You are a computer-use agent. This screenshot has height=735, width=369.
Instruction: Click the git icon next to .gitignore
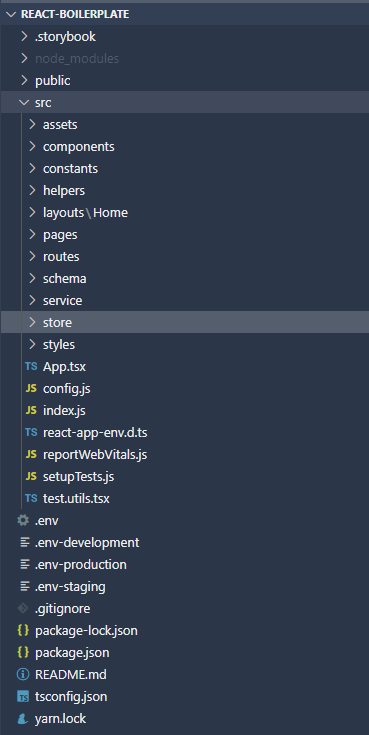[23, 608]
